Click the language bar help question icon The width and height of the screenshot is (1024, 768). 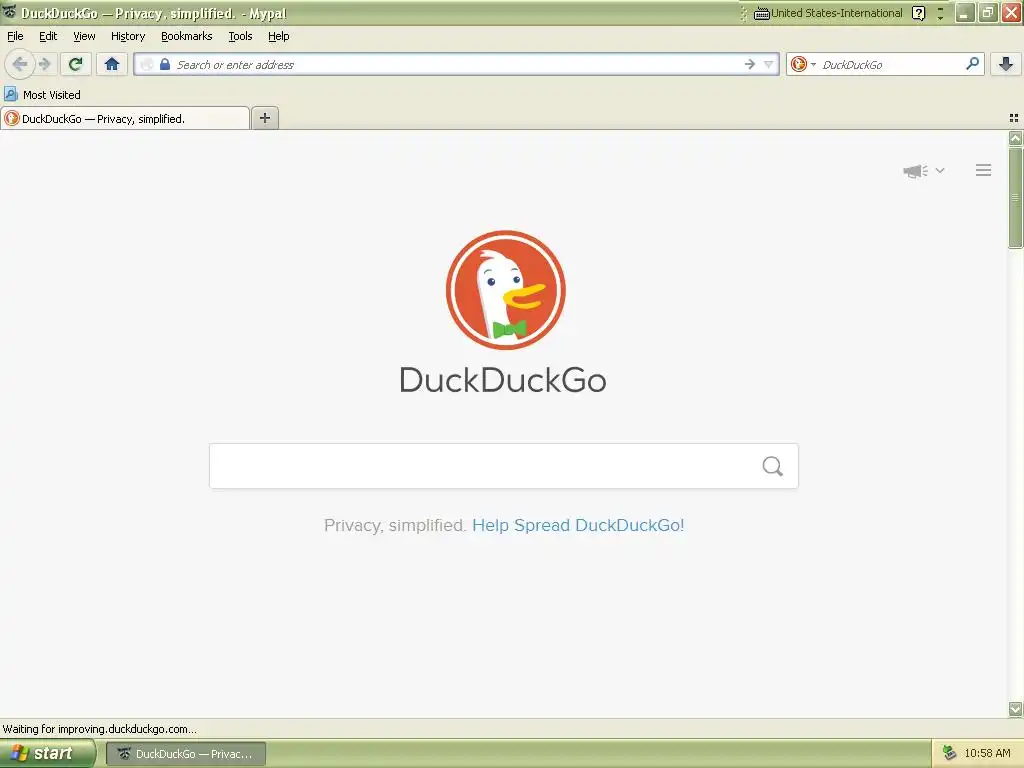point(918,13)
